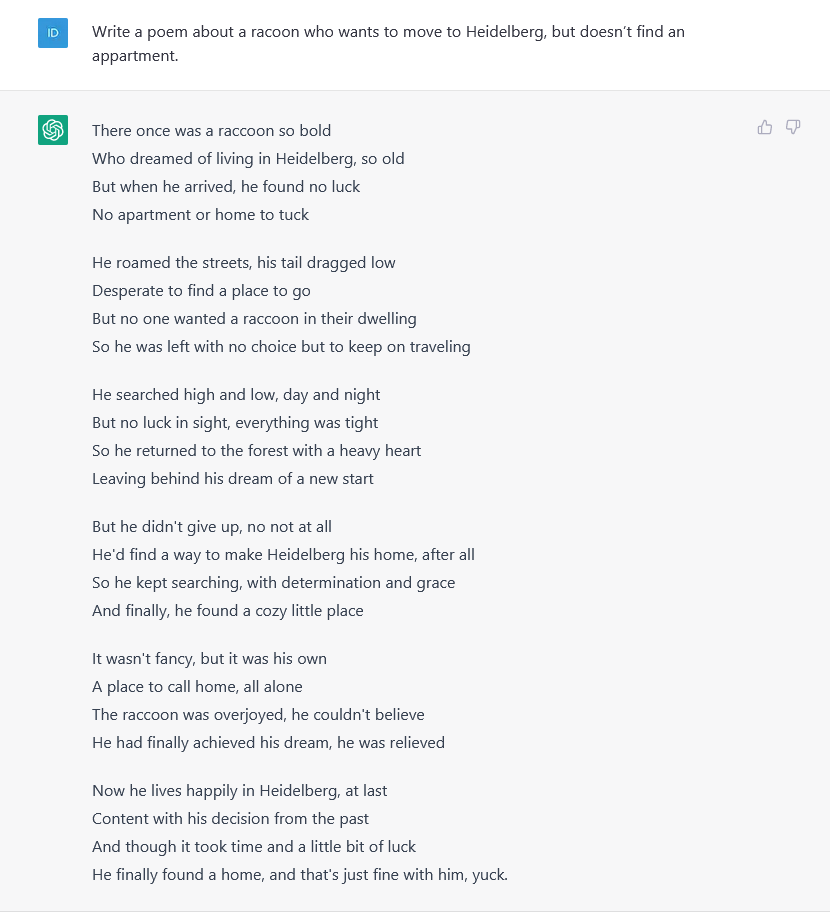Click the thumbs down icon

pyautogui.click(x=793, y=127)
